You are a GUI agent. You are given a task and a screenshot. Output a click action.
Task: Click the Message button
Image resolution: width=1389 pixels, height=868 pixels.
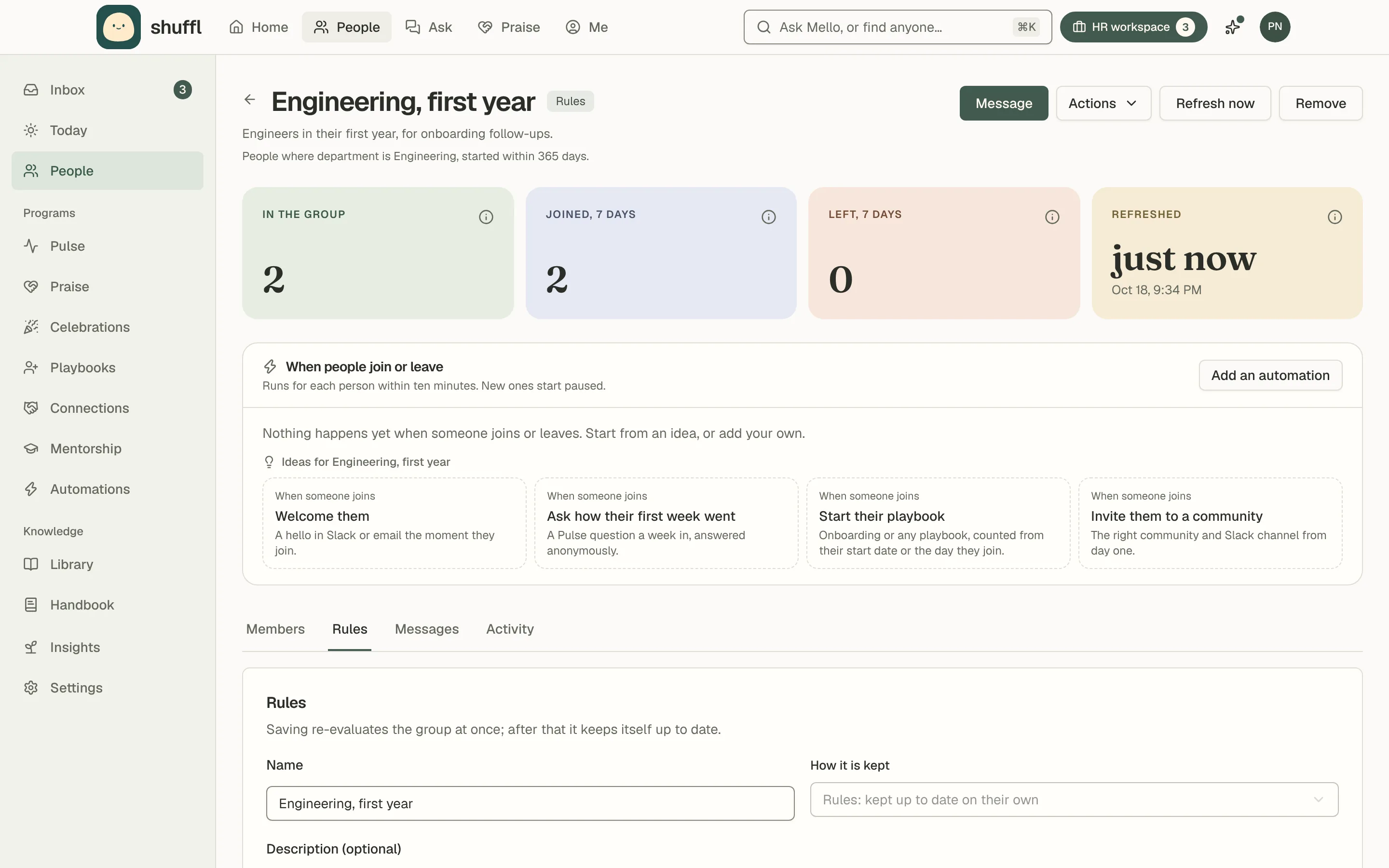click(1004, 103)
